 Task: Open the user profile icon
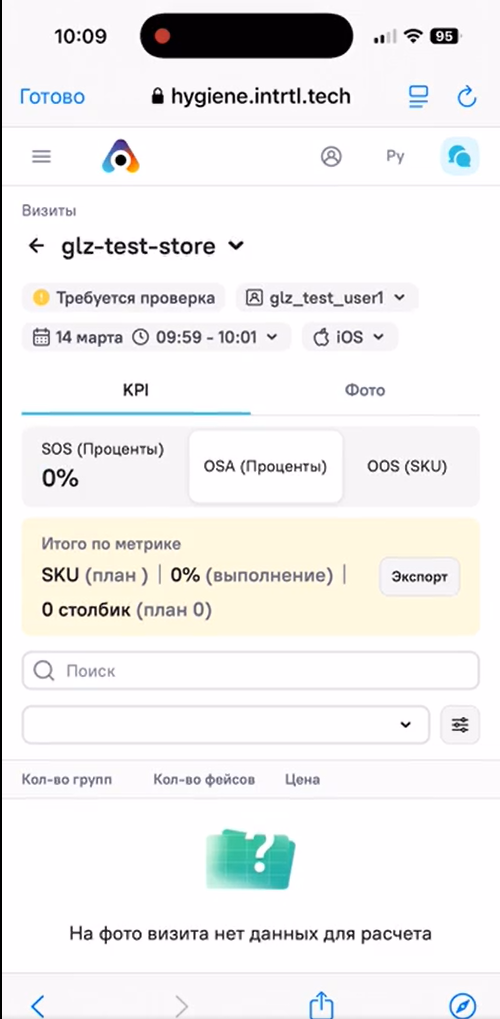tap(332, 157)
